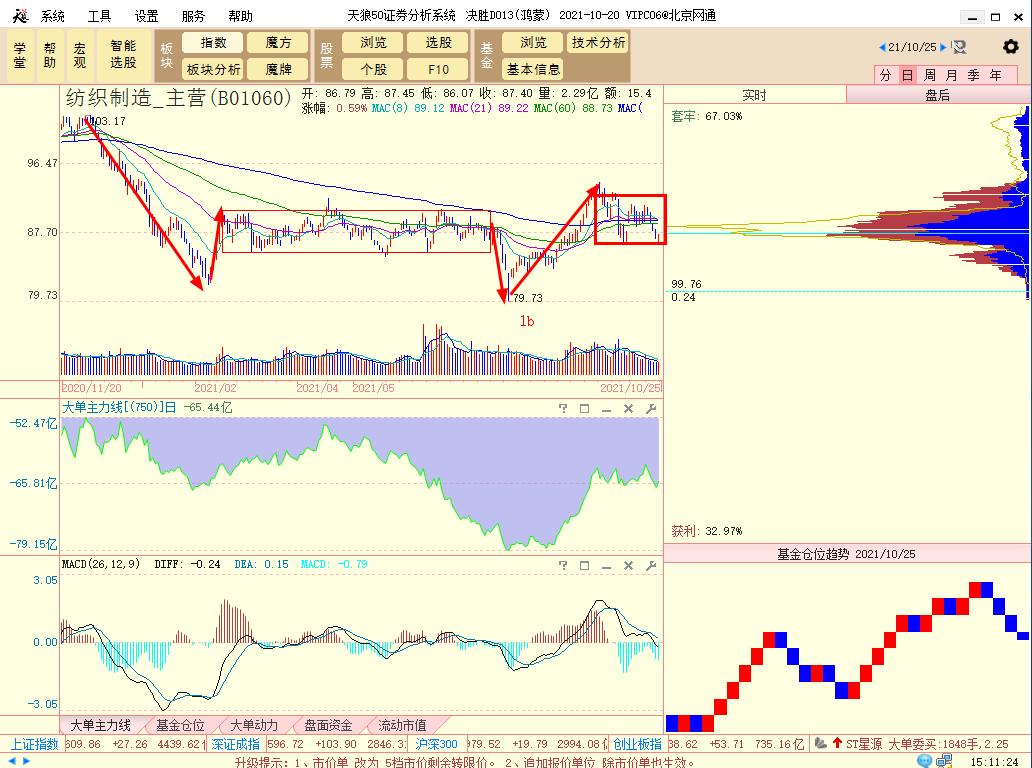
Task: Click the 技术分析 button
Action: tap(598, 43)
